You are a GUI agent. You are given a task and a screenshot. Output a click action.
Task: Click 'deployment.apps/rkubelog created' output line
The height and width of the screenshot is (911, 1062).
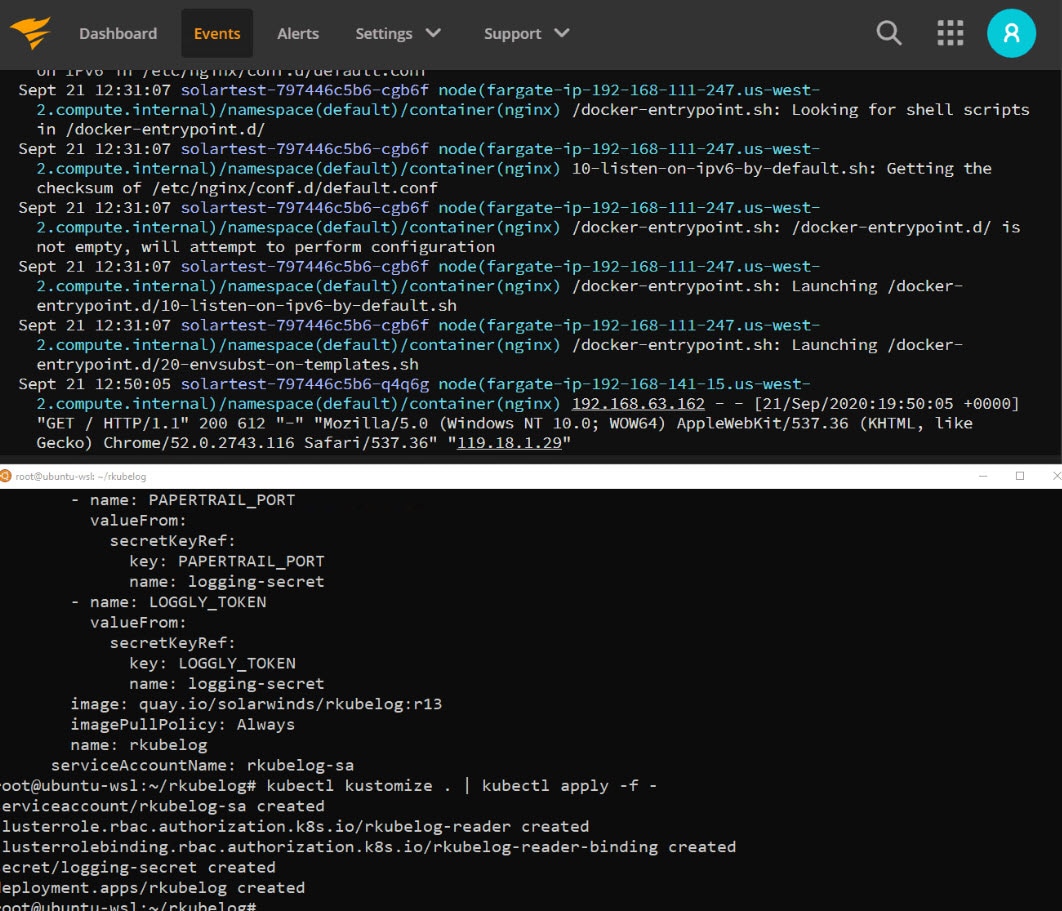tap(152, 887)
